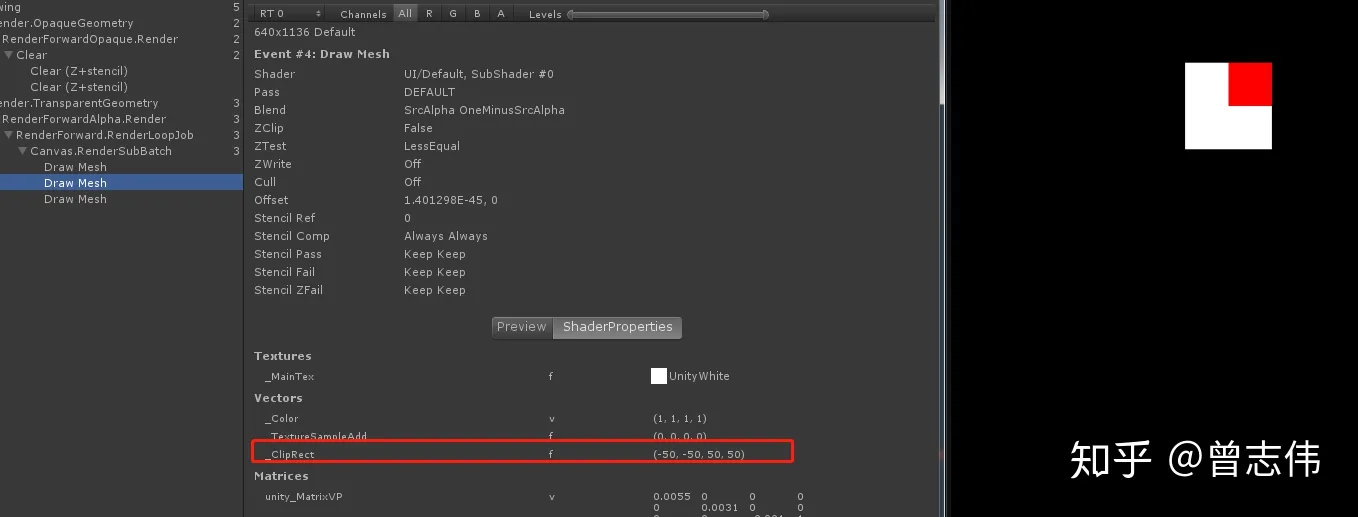This screenshot has height=517, width=1358.
Task: Select the B channel button
Action: point(477,14)
